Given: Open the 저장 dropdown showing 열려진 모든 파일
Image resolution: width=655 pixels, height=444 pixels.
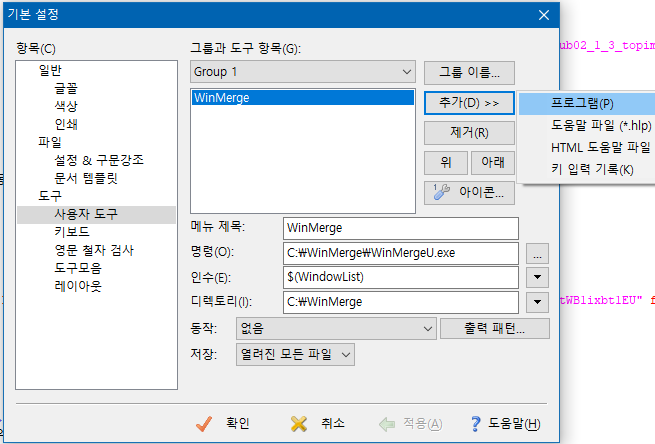Looking at the screenshot, I should click(295, 355).
